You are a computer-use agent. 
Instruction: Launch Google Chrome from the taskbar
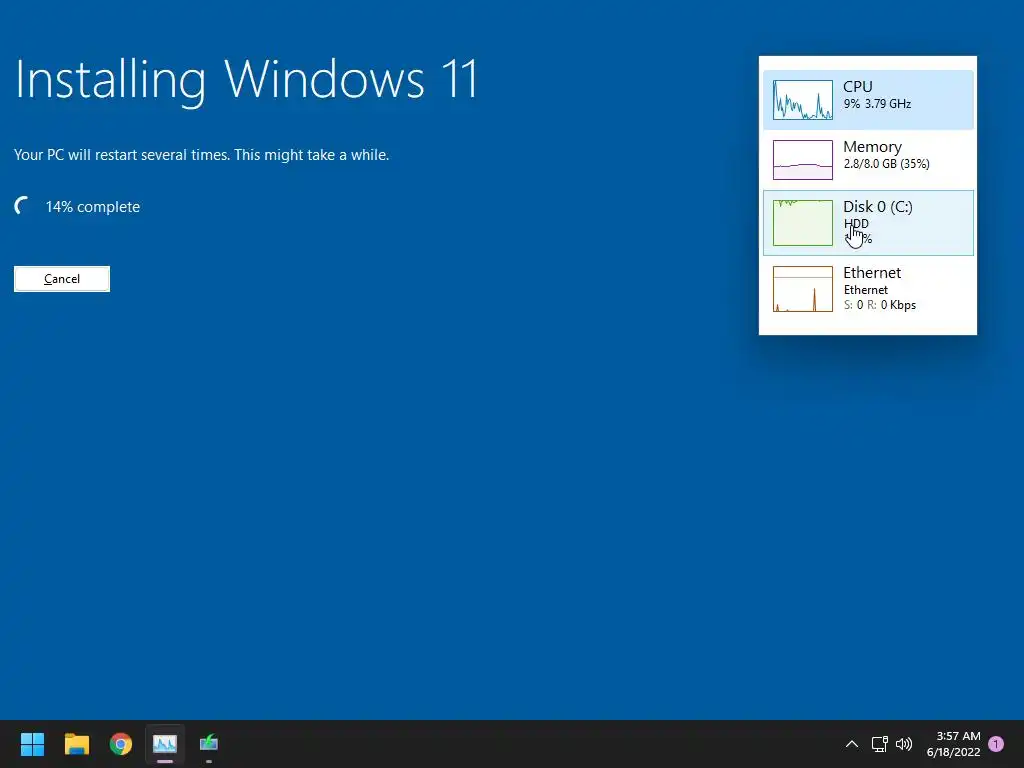[121, 744]
